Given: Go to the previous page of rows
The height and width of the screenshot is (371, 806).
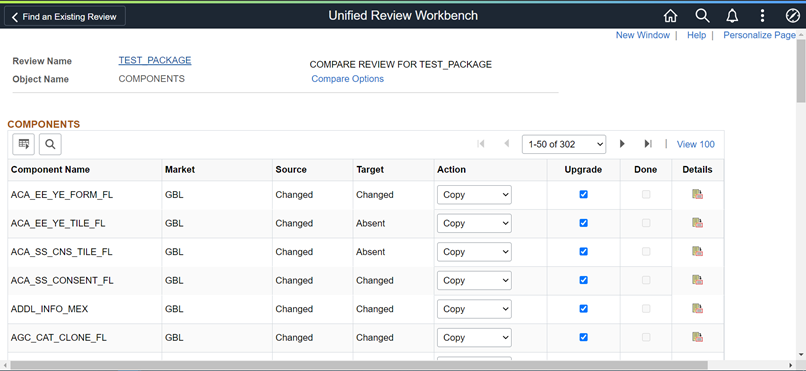Looking at the screenshot, I should coord(506,144).
